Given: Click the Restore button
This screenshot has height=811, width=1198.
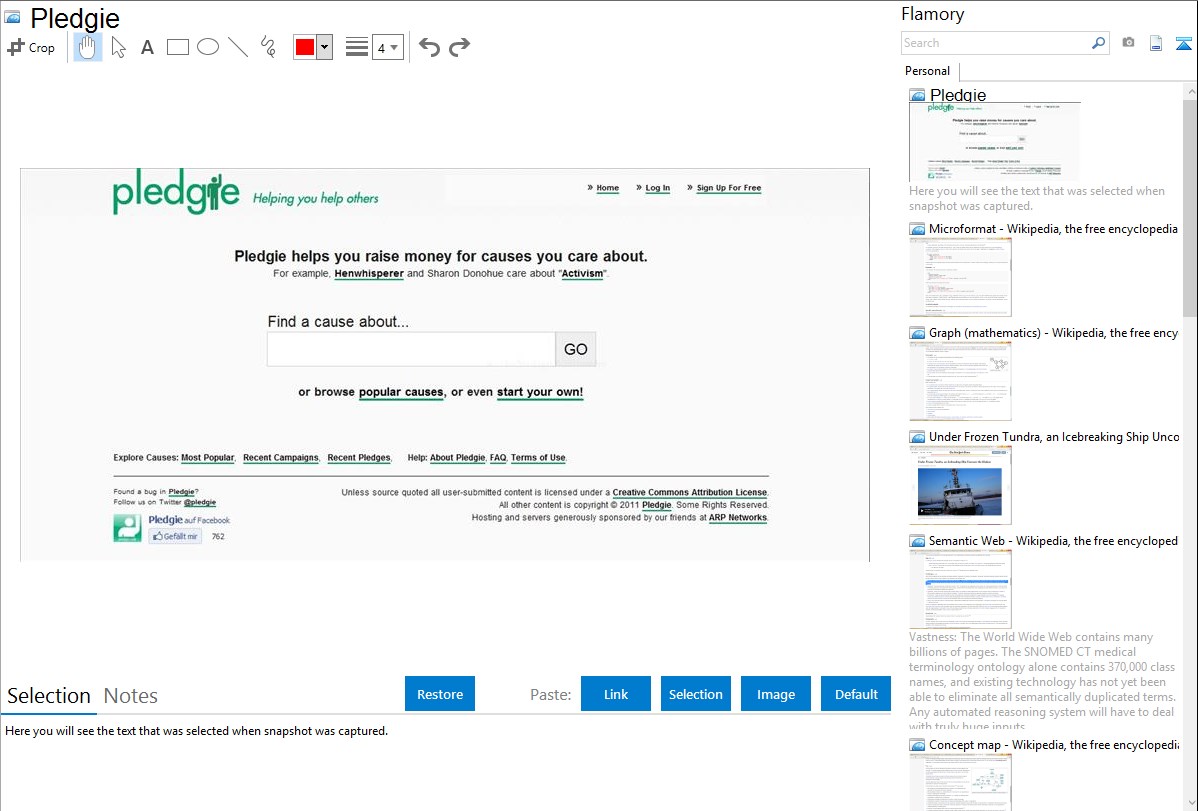Looking at the screenshot, I should 440,694.
